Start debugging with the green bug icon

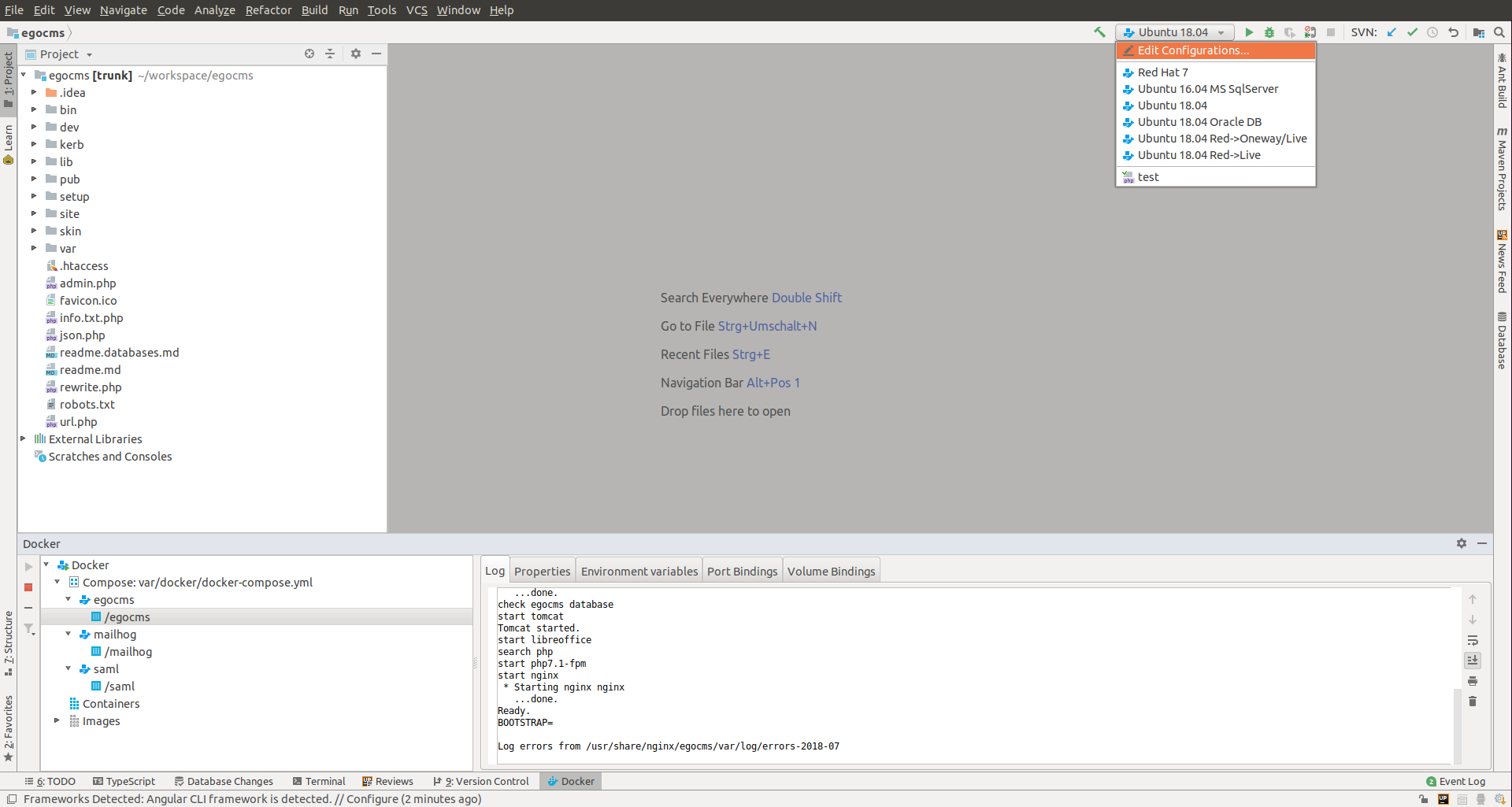point(1269,32)
